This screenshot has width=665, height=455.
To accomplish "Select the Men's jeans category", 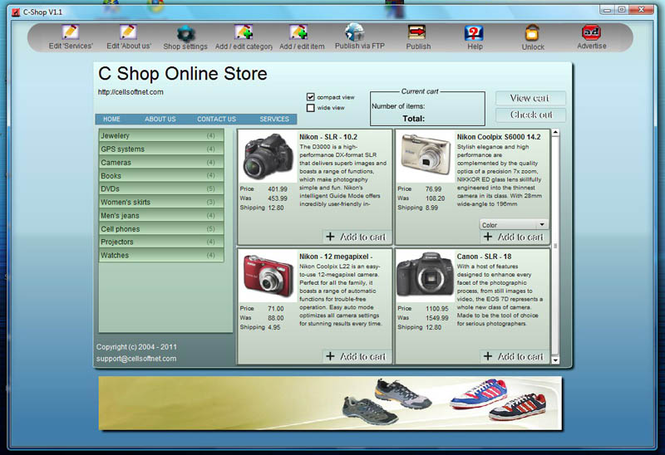I will pos(161,215).
